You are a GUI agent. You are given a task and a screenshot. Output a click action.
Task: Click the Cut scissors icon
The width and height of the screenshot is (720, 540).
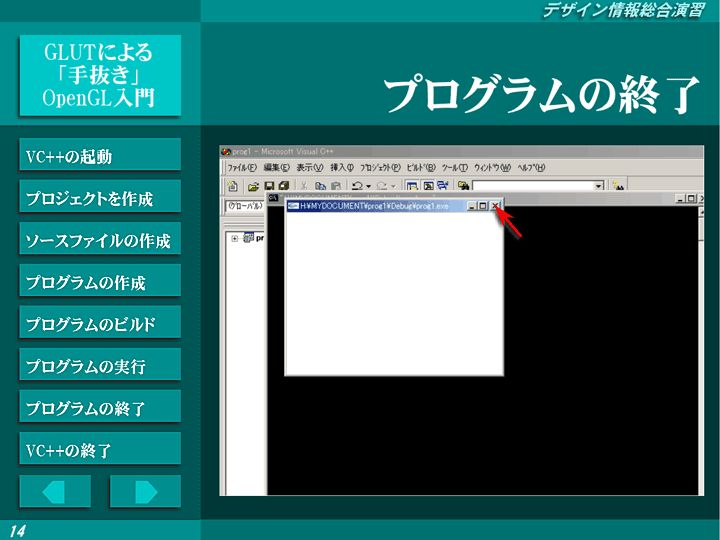[x=304, y=186]
